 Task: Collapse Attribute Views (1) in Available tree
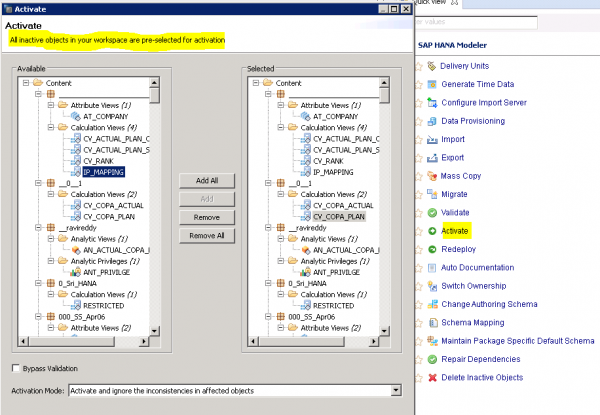51,105
